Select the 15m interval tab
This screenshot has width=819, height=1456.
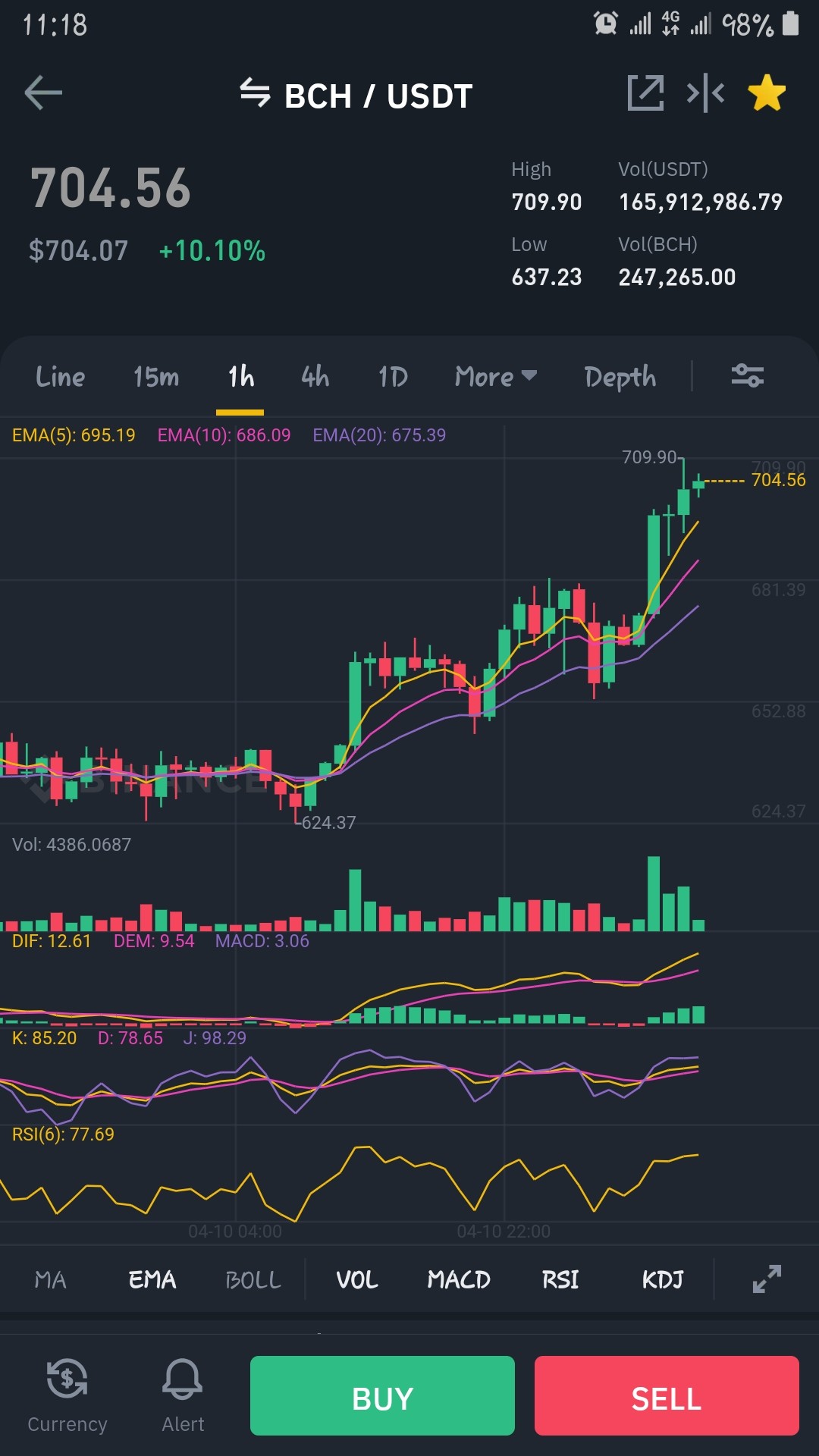(156, 376)
